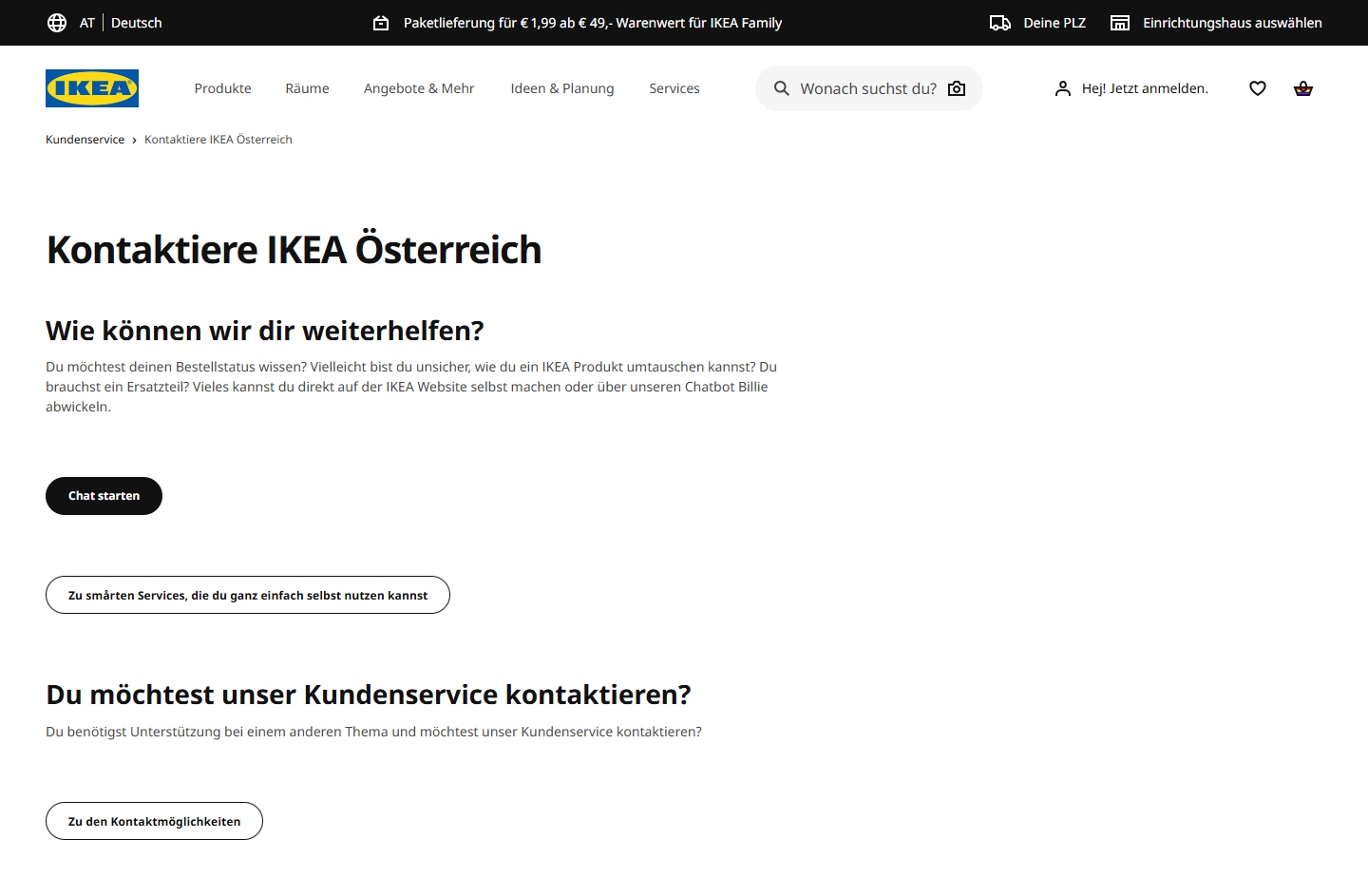This screenshot has width=1368, height=896.
Task: Click the magnifying glass in the search bar
Action: [781, 88]
